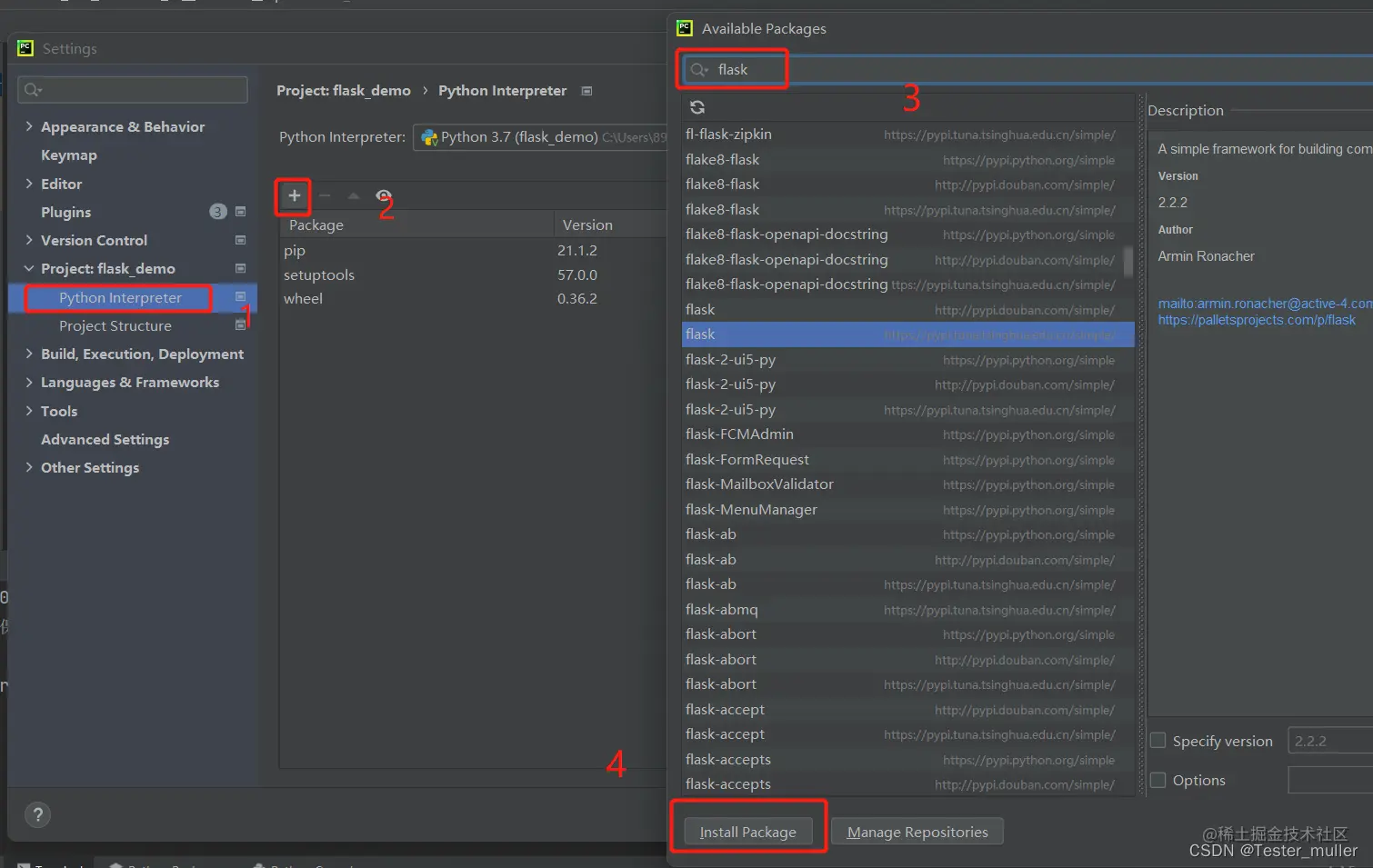Expand the Tools settings node

[29, 411]
